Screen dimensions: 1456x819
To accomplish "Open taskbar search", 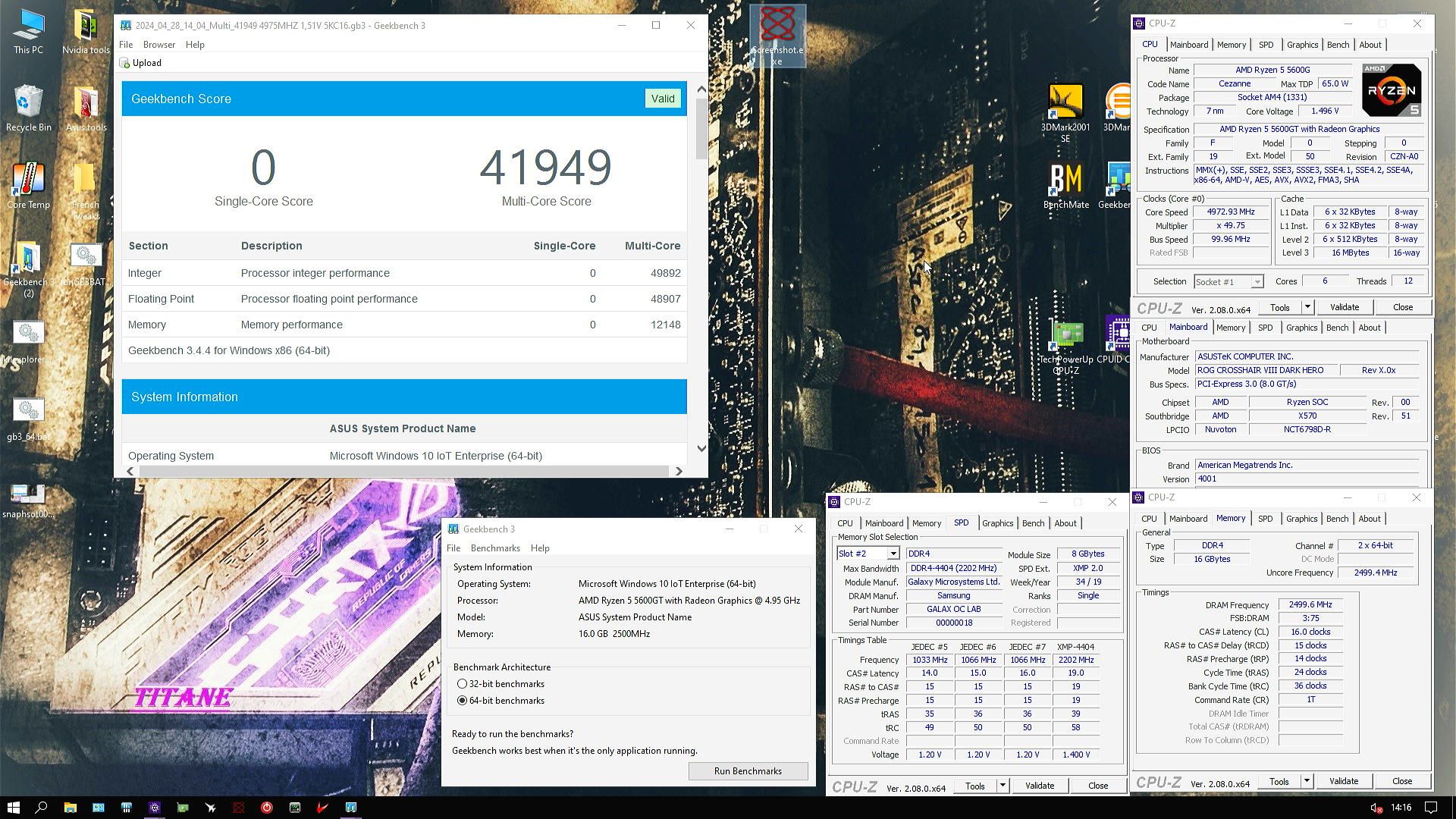I will [41, 808].
